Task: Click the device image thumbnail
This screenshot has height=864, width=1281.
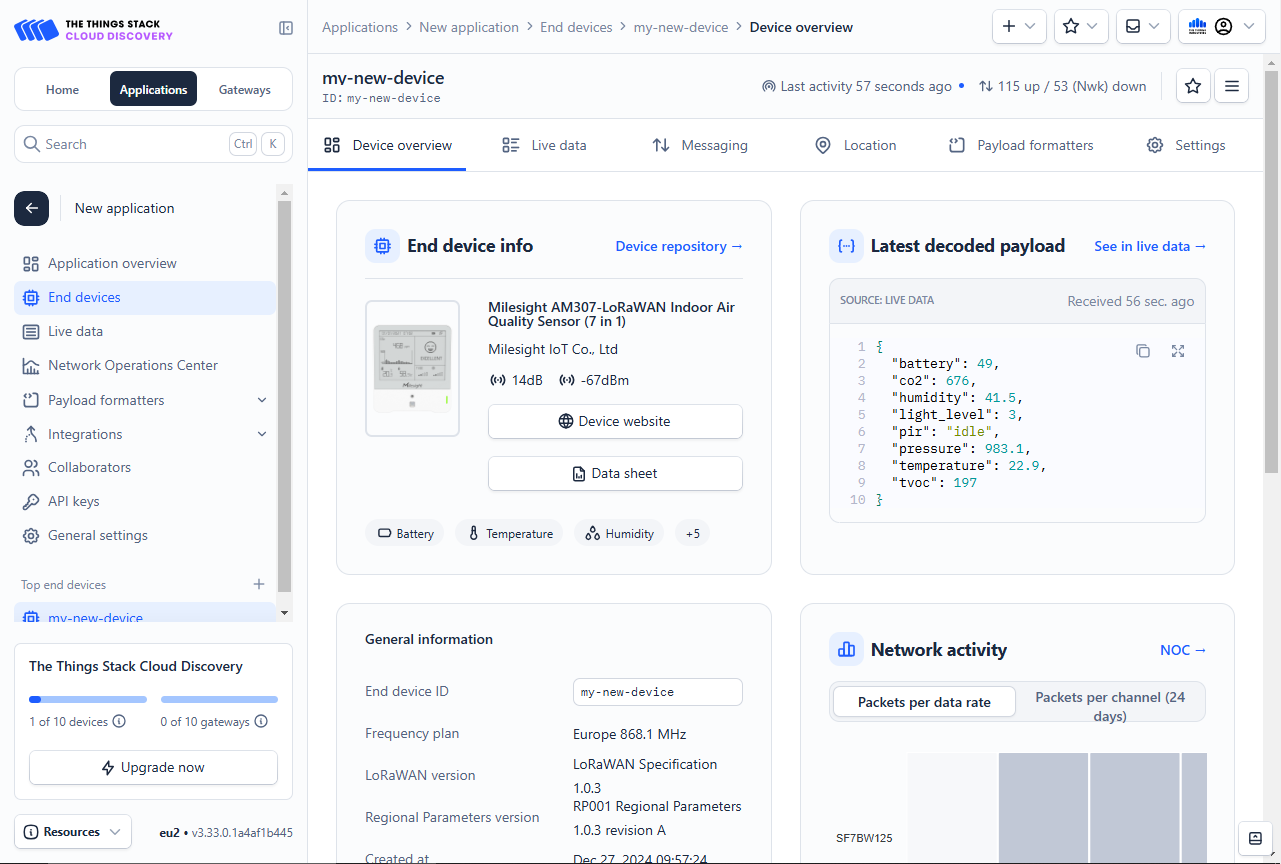Action: coord(412,368)
